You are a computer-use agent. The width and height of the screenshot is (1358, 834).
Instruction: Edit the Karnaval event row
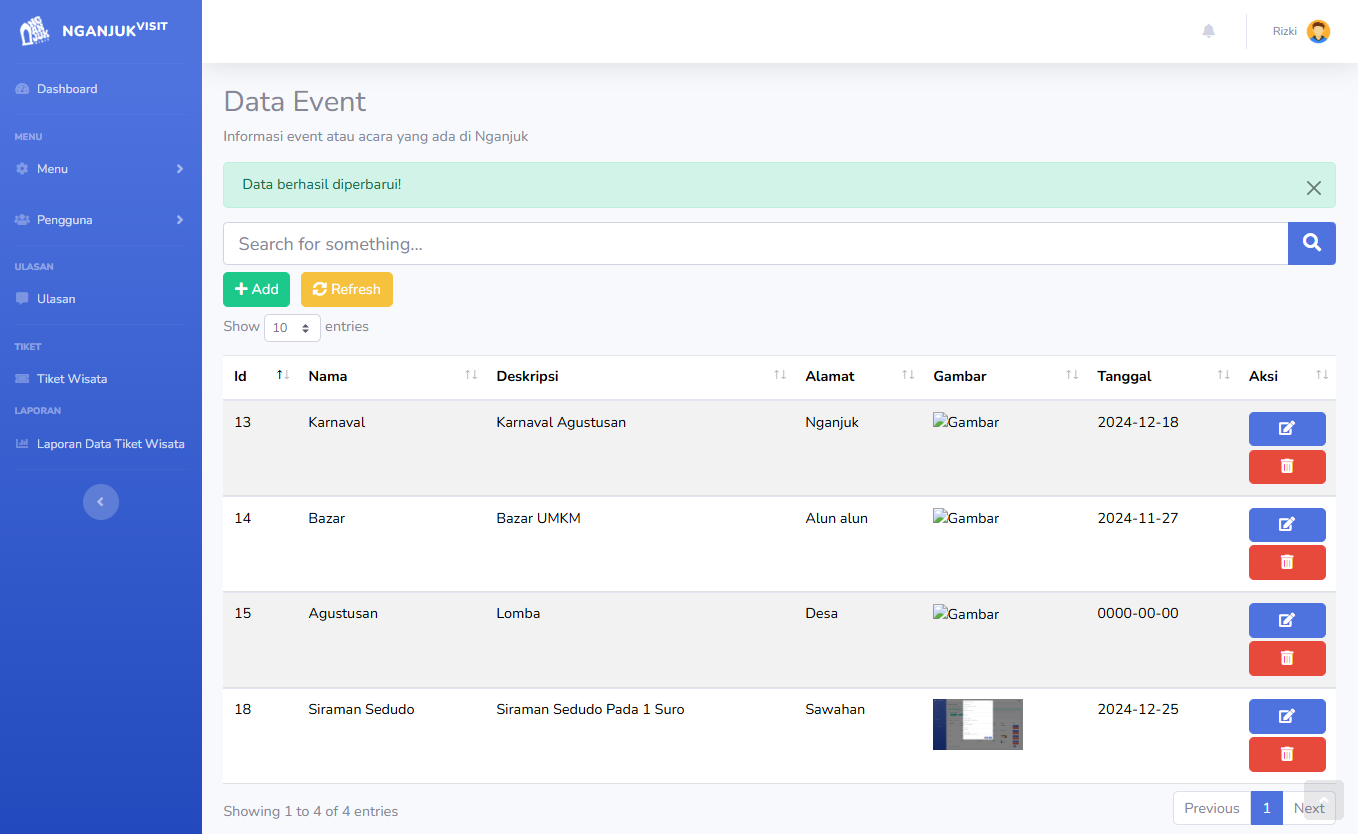pos(1286,429)
